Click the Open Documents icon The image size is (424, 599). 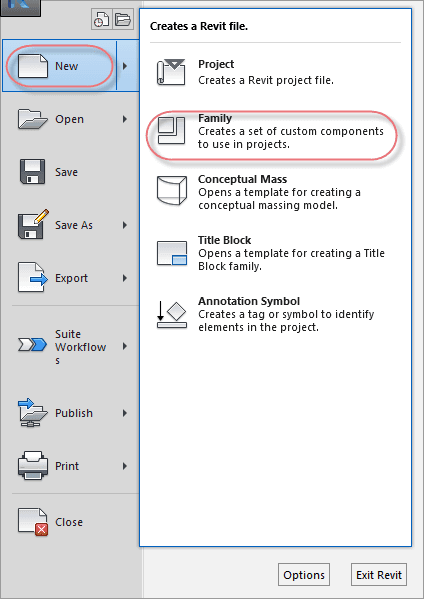point(123,19)
